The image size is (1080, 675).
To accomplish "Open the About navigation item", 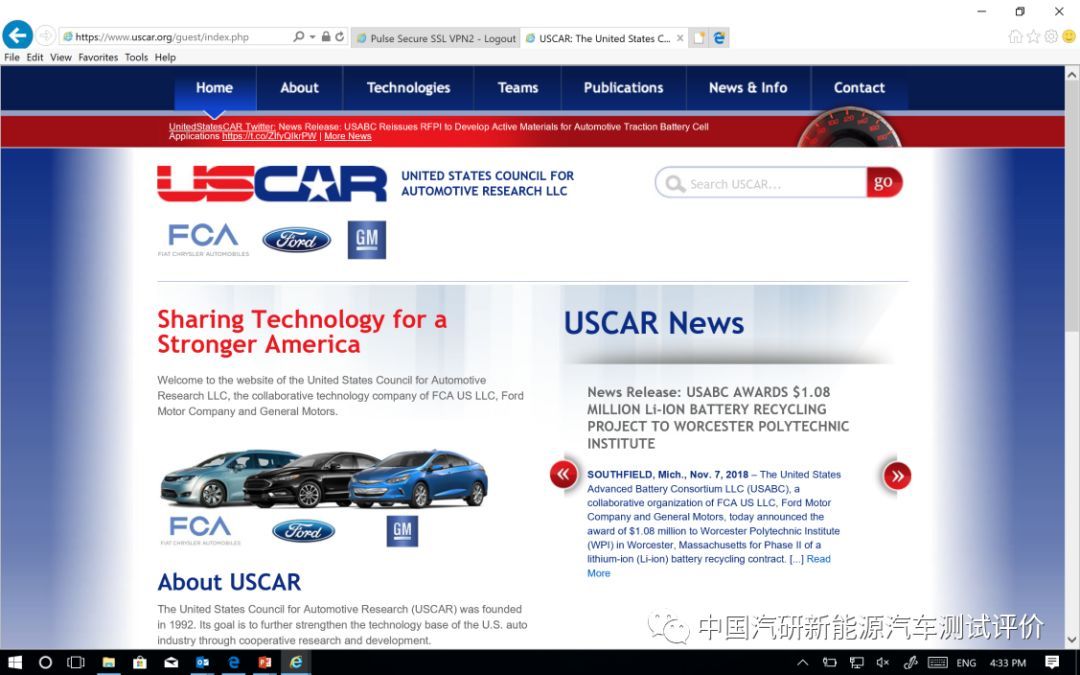I will [299, 87].
